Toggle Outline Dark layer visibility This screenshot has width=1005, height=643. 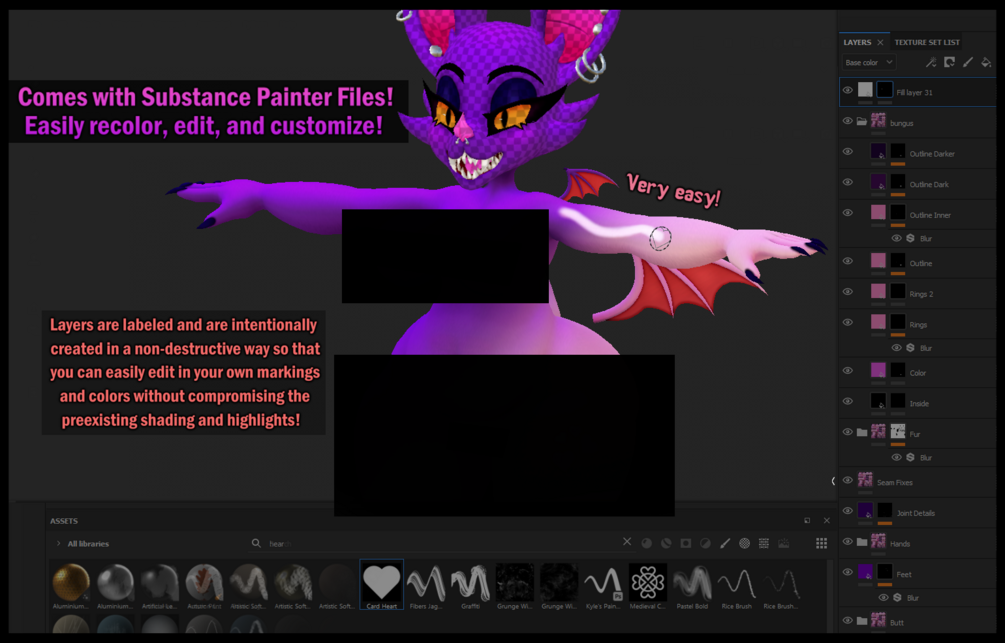[x=847, y=182]
